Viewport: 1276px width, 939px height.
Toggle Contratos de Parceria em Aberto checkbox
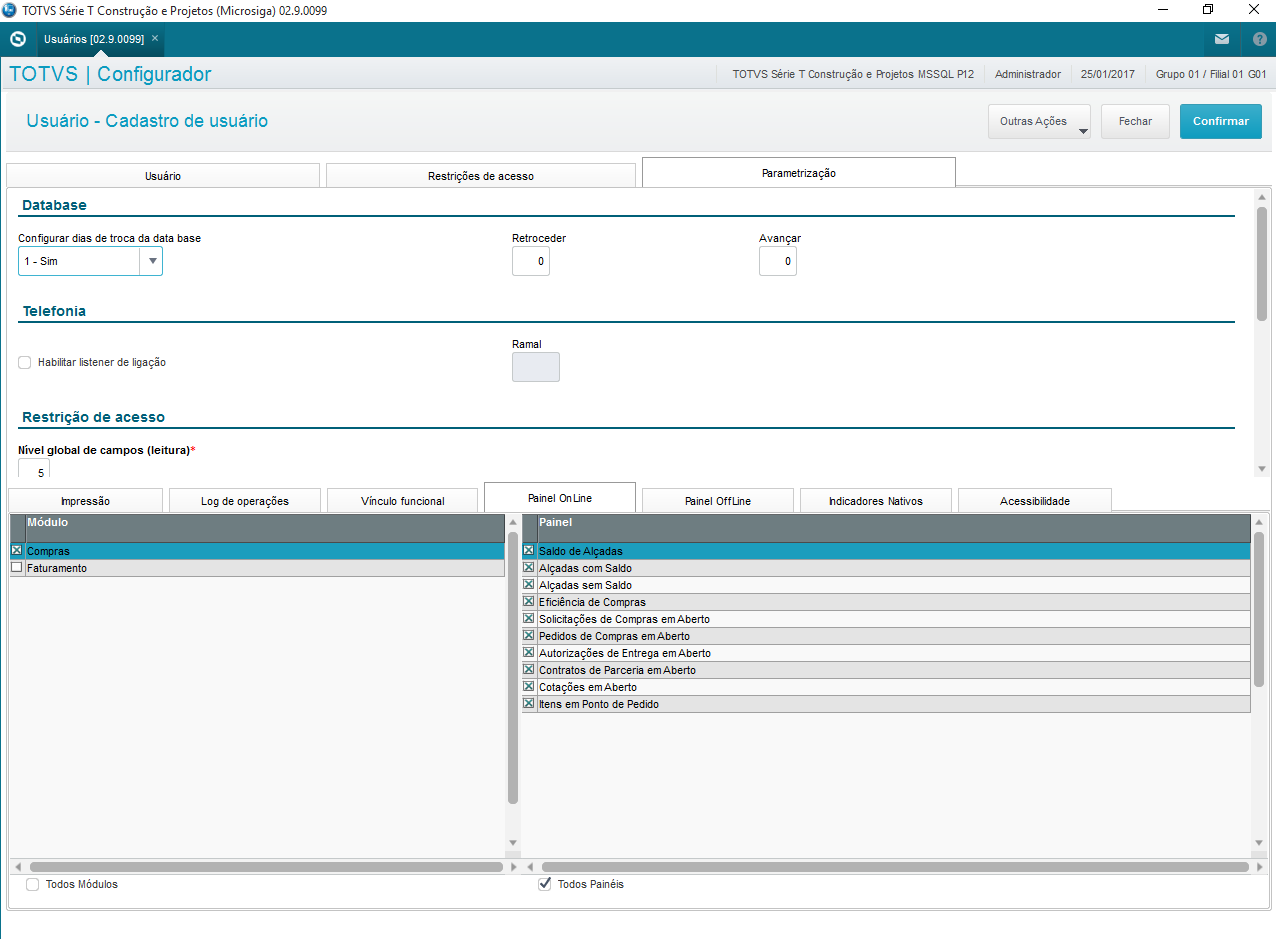point(529,669)
